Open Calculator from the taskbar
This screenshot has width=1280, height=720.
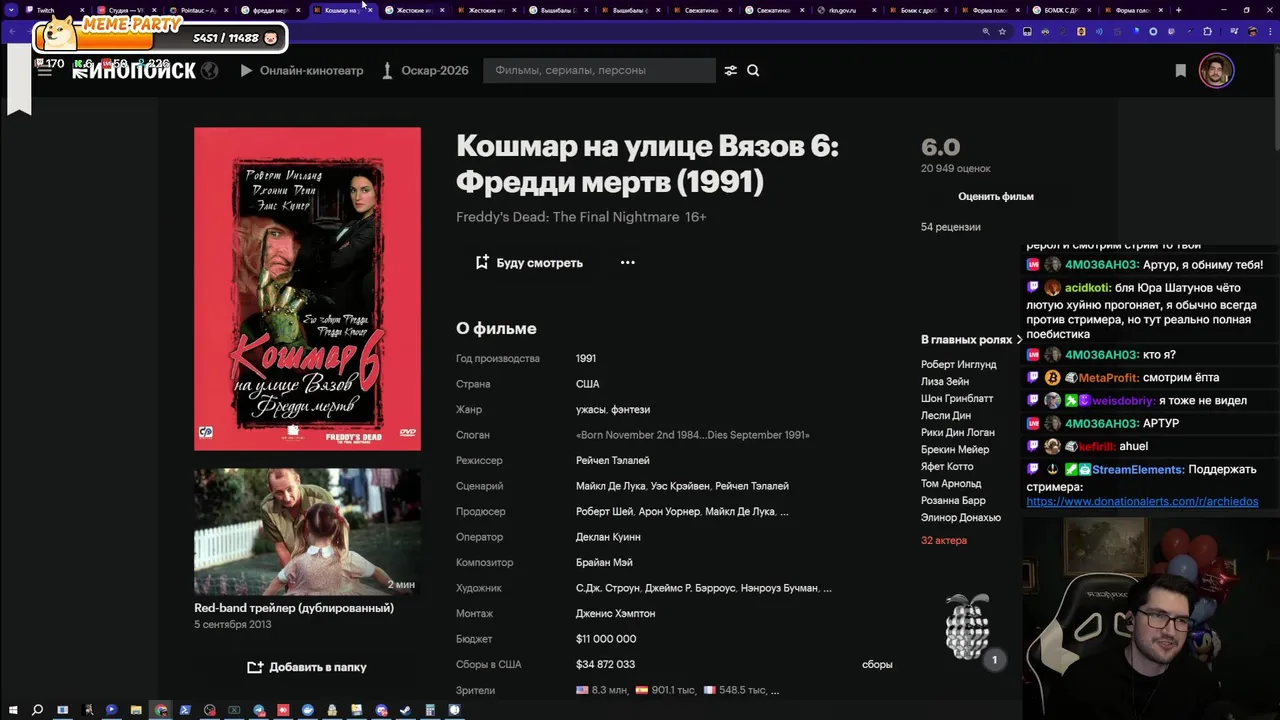[x=430, y=710]
